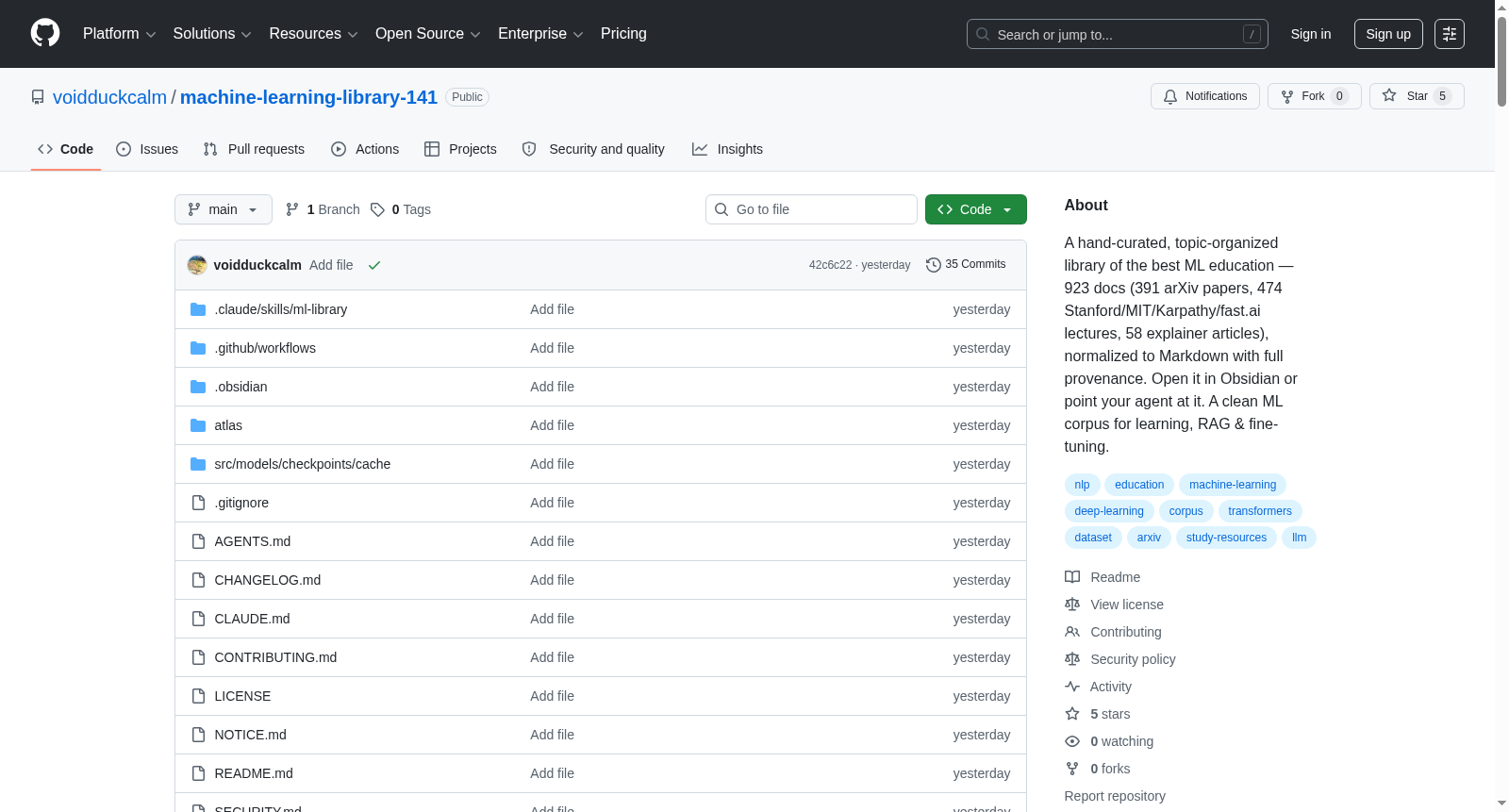View the 35 Commits history
1509x812 pixels.
966,264
